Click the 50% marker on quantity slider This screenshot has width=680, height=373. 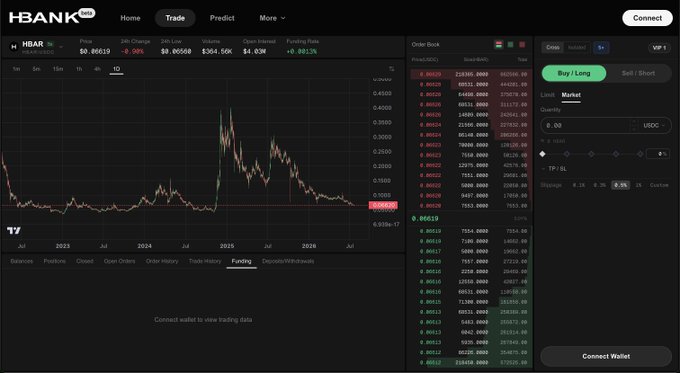coord(591,154)
